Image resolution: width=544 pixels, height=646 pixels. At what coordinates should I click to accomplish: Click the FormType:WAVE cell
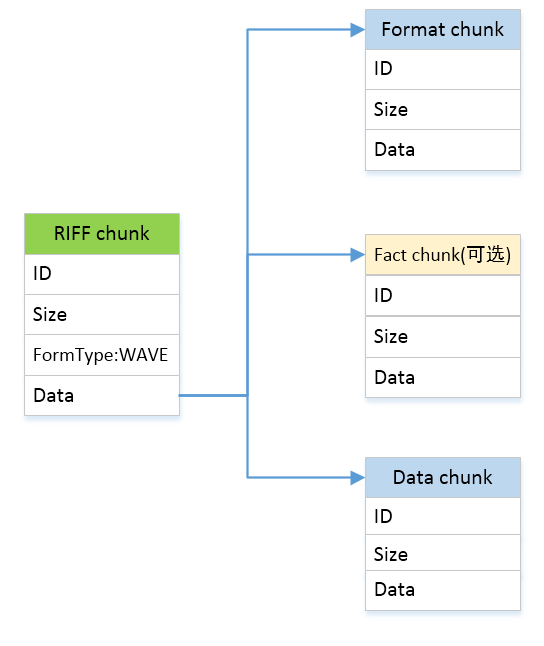(x=102, y=355)
